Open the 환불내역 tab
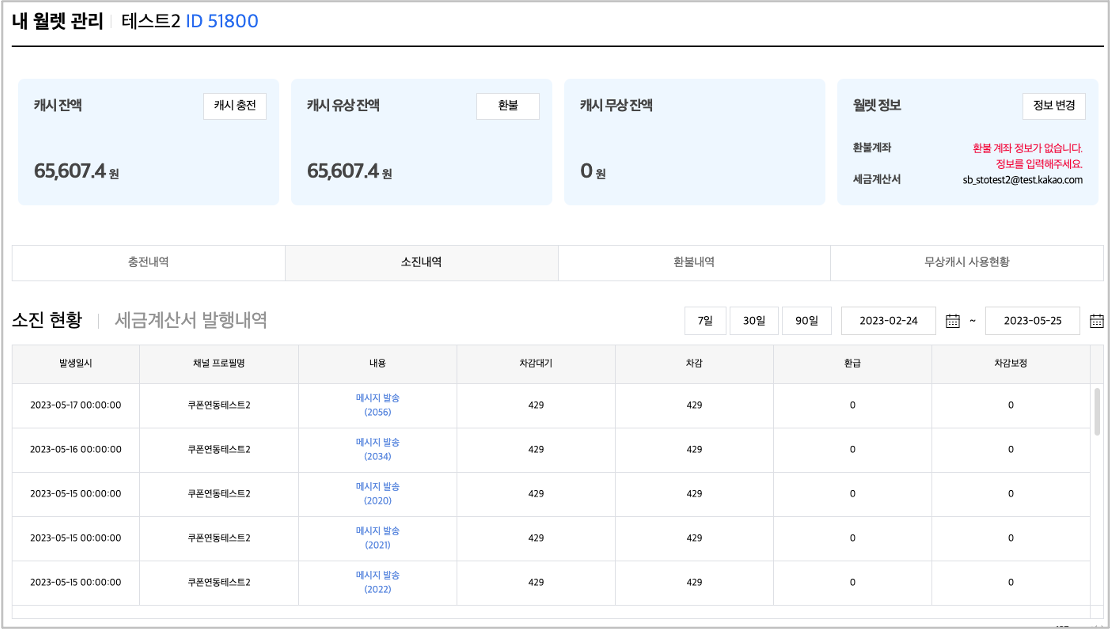The image size is (1110, 630). click(694, 262)
